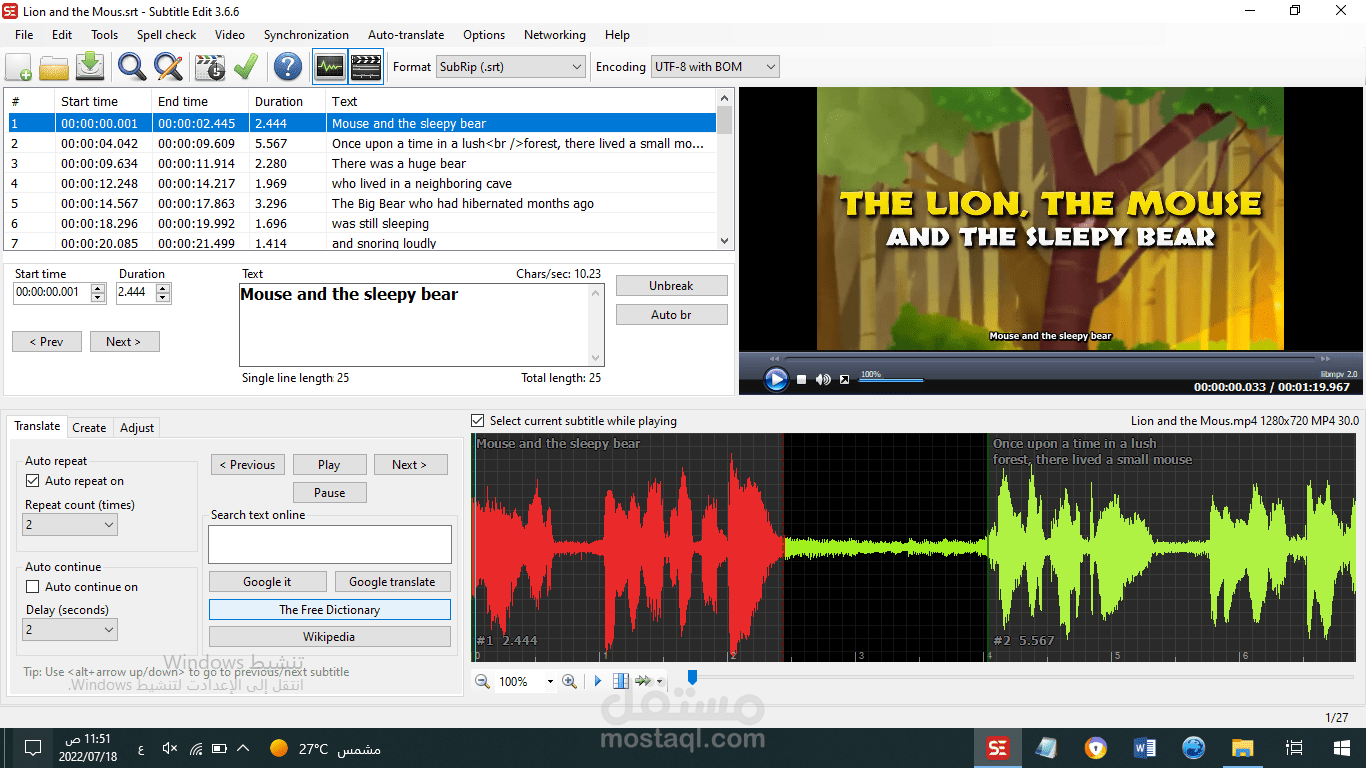Image resolution: width=1366 pixels, height=768 pixels.
Task: Click the Google translate button
Action: coord(392,581)
